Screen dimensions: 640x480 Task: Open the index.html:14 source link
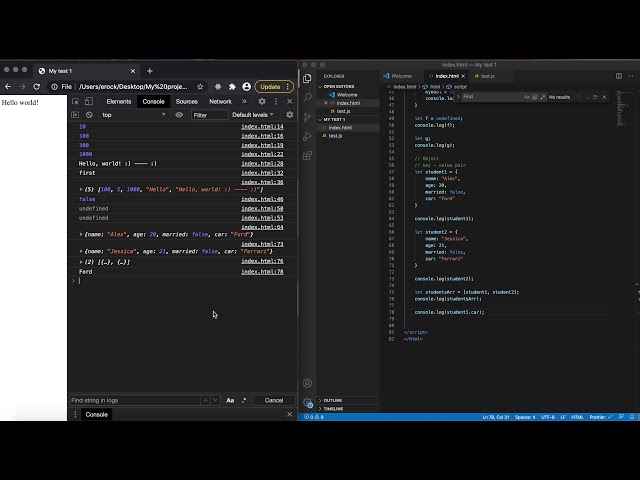pyautogui.click(x=262, y=127)
